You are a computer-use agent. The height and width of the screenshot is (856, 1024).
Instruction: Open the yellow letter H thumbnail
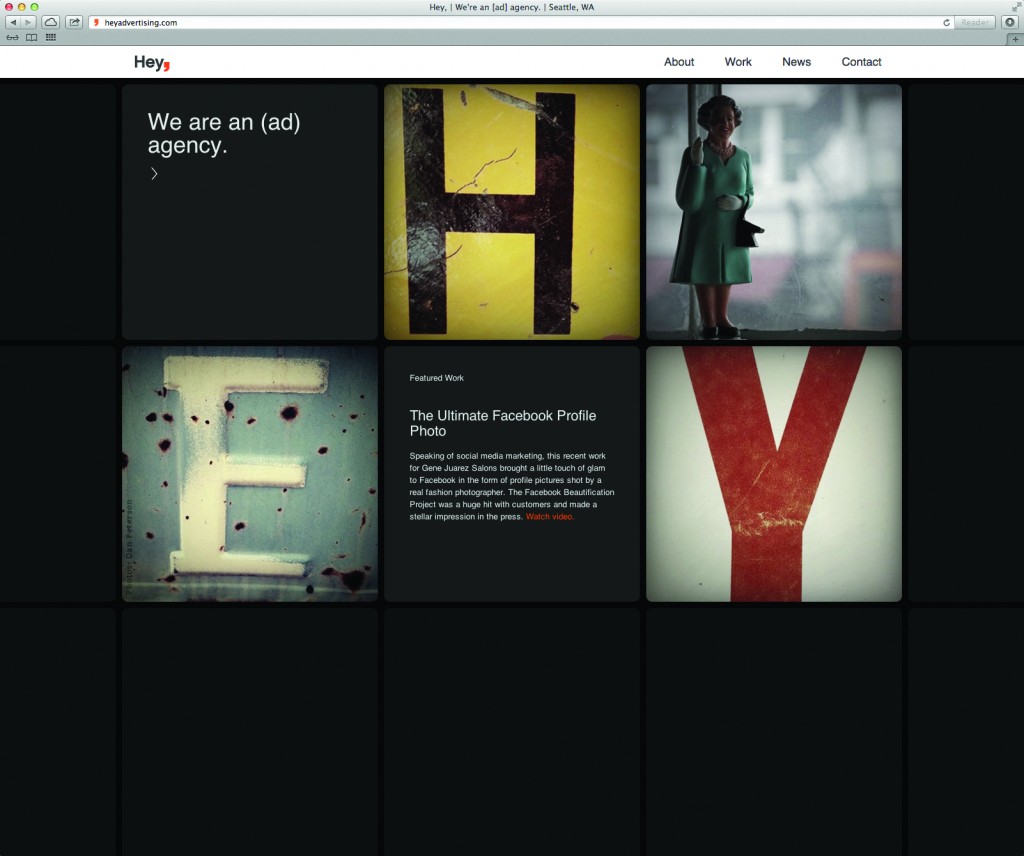click(x=512, y=212)
